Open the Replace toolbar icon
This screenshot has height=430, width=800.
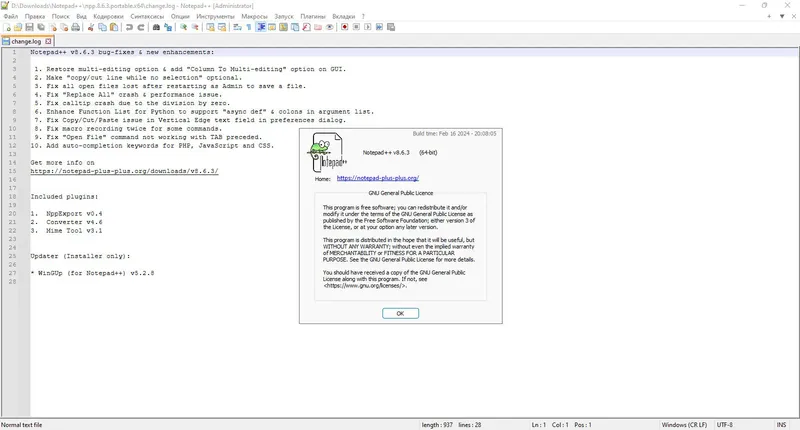click(x=168, y=27)
